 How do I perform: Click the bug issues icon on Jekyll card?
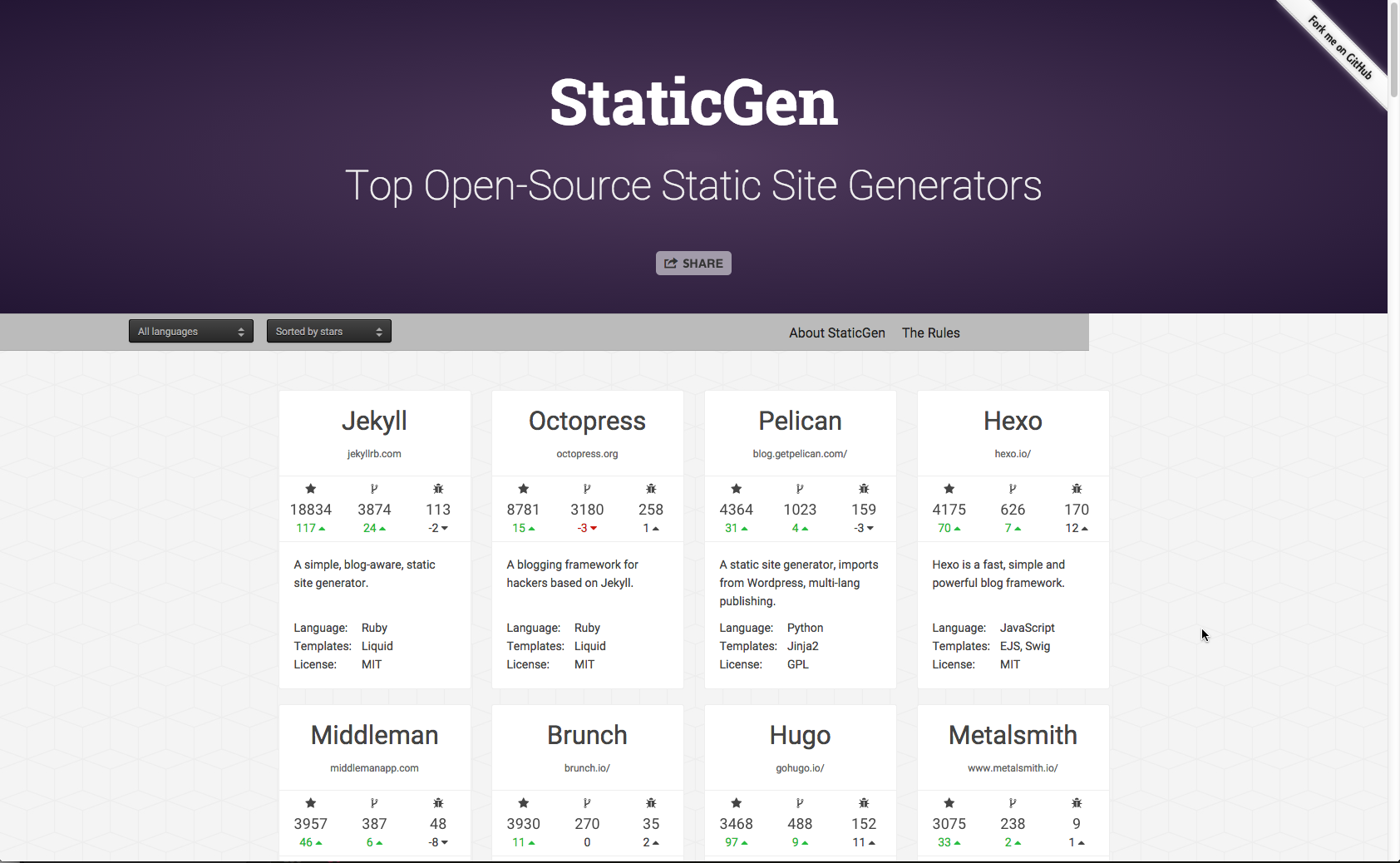pyautogui.click(x=438, y=489)
